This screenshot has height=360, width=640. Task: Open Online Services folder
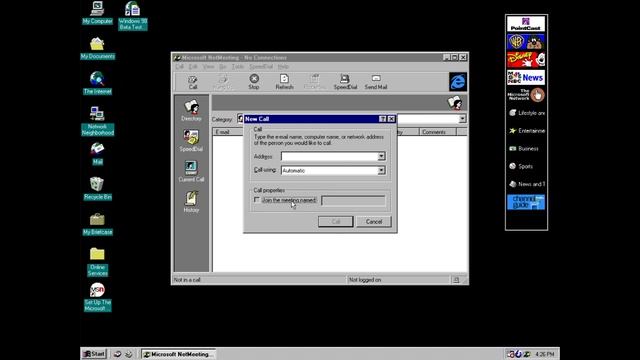(97, 262)
